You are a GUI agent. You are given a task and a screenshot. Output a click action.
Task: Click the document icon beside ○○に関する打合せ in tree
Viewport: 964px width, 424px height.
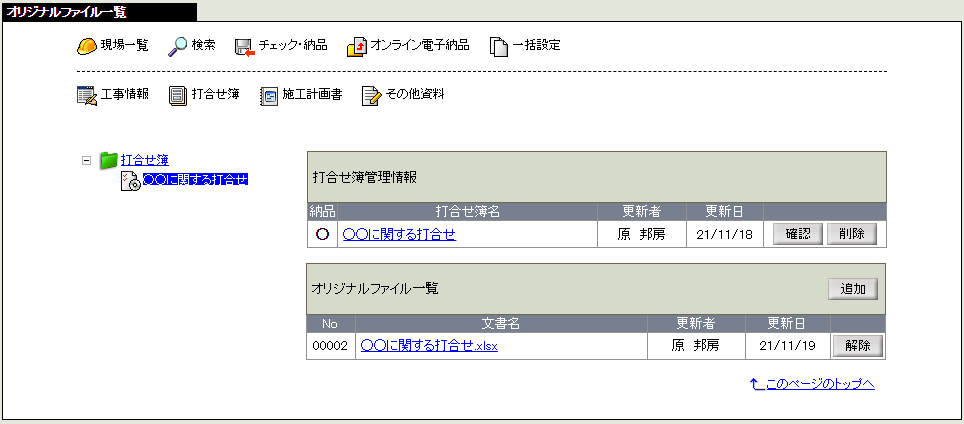click(x=130, y=181)
